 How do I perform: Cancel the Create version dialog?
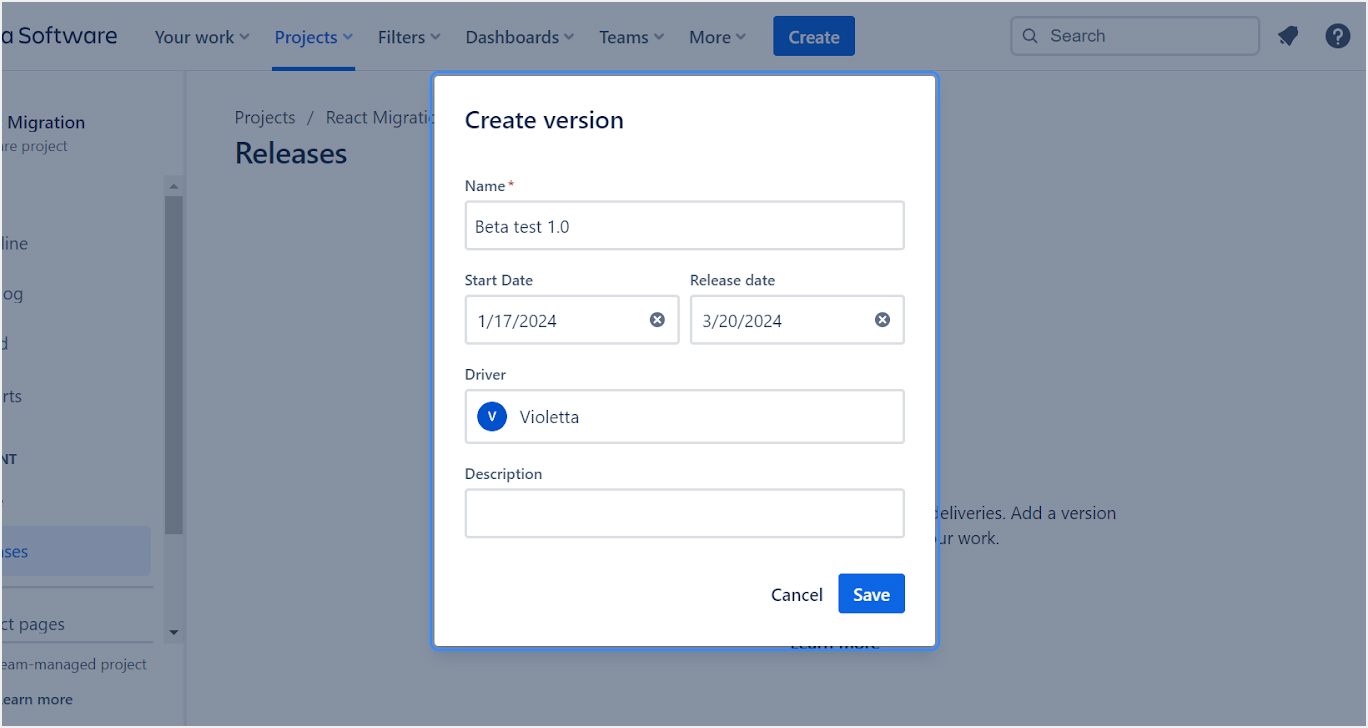tap(796, 594)
